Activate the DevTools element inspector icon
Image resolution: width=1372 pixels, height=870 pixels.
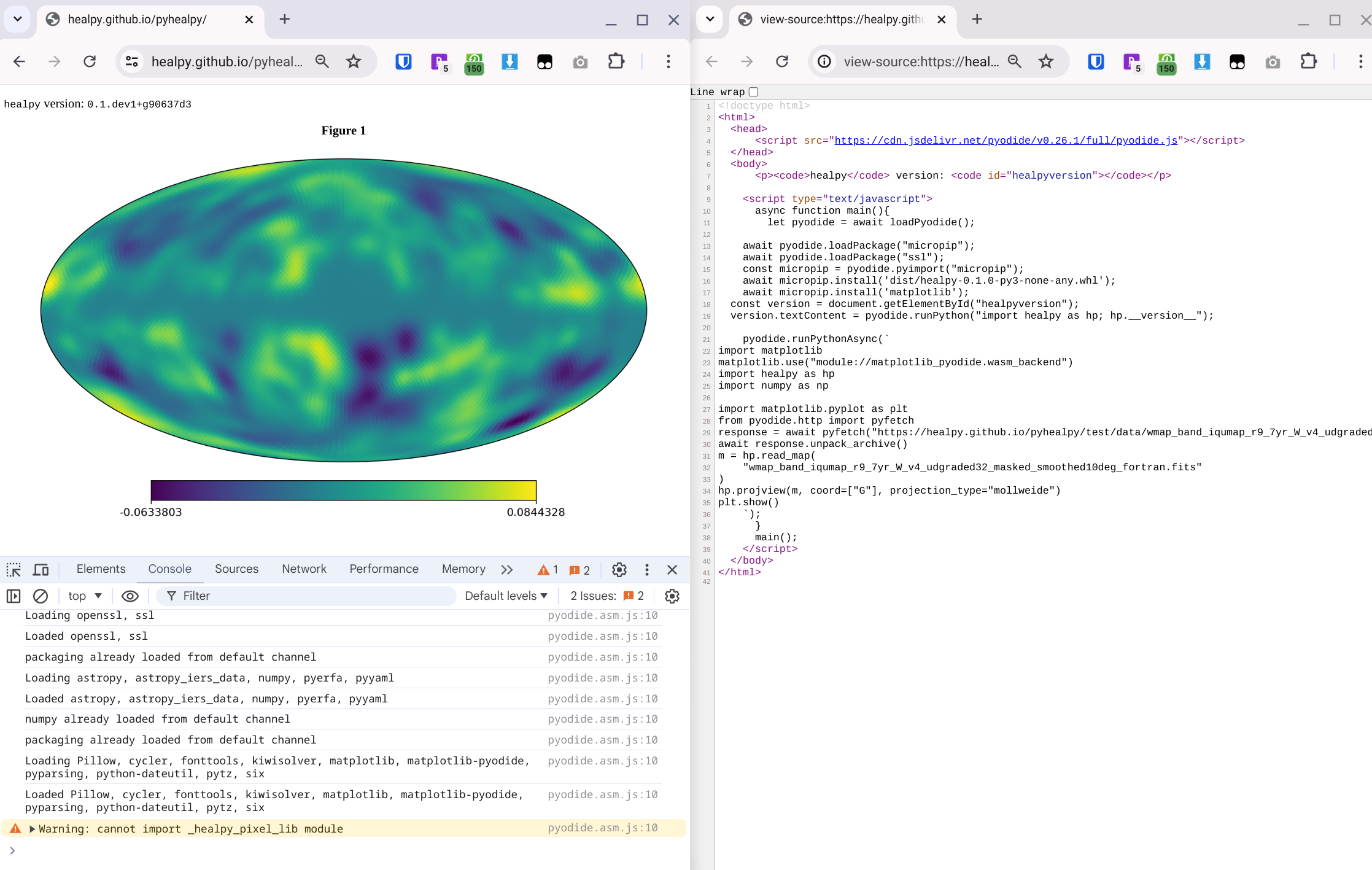pyautogui.click(x=14, y=569)
